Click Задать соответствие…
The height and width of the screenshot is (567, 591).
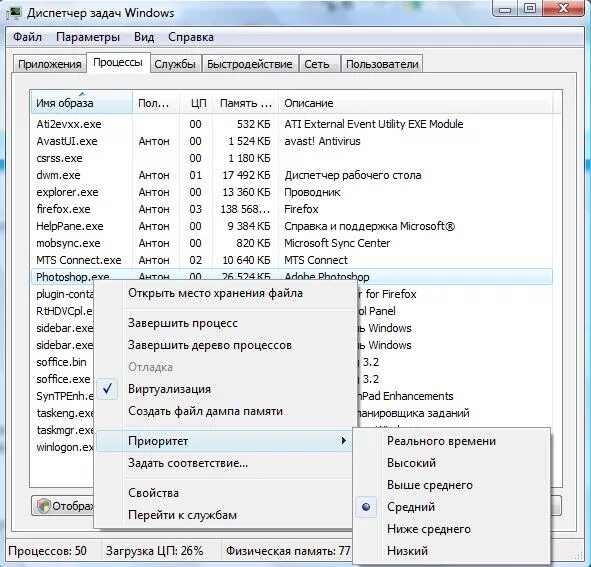(x=188, y=463)
